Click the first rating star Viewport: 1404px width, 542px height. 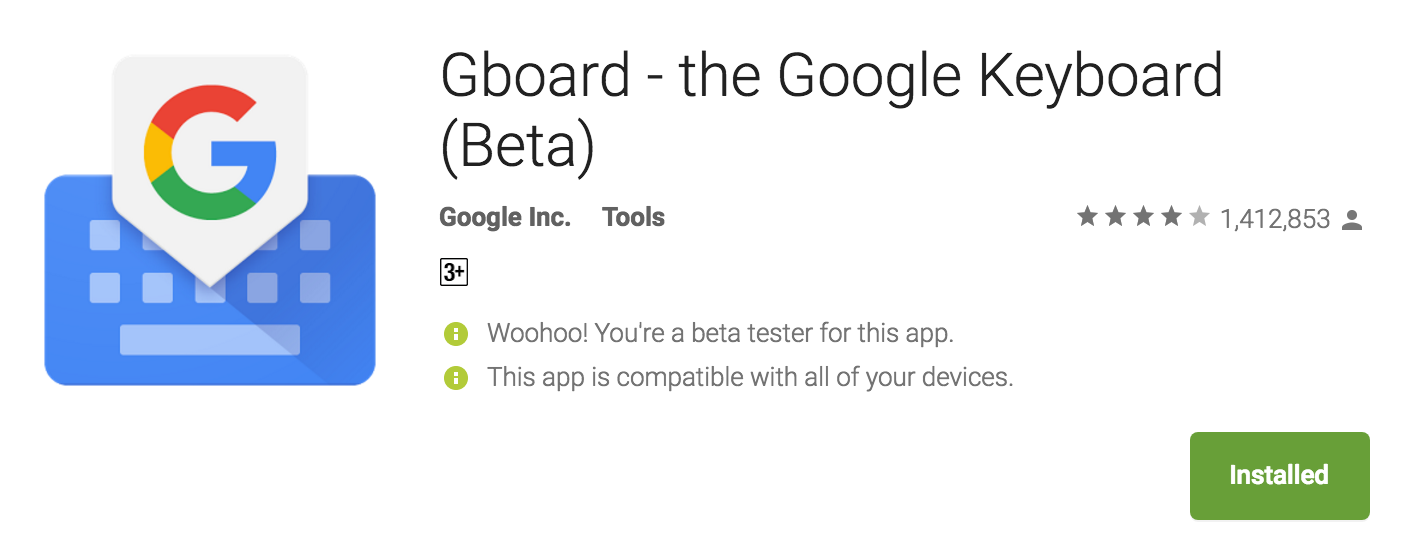pyautogui.click(x=1087, y=217)
